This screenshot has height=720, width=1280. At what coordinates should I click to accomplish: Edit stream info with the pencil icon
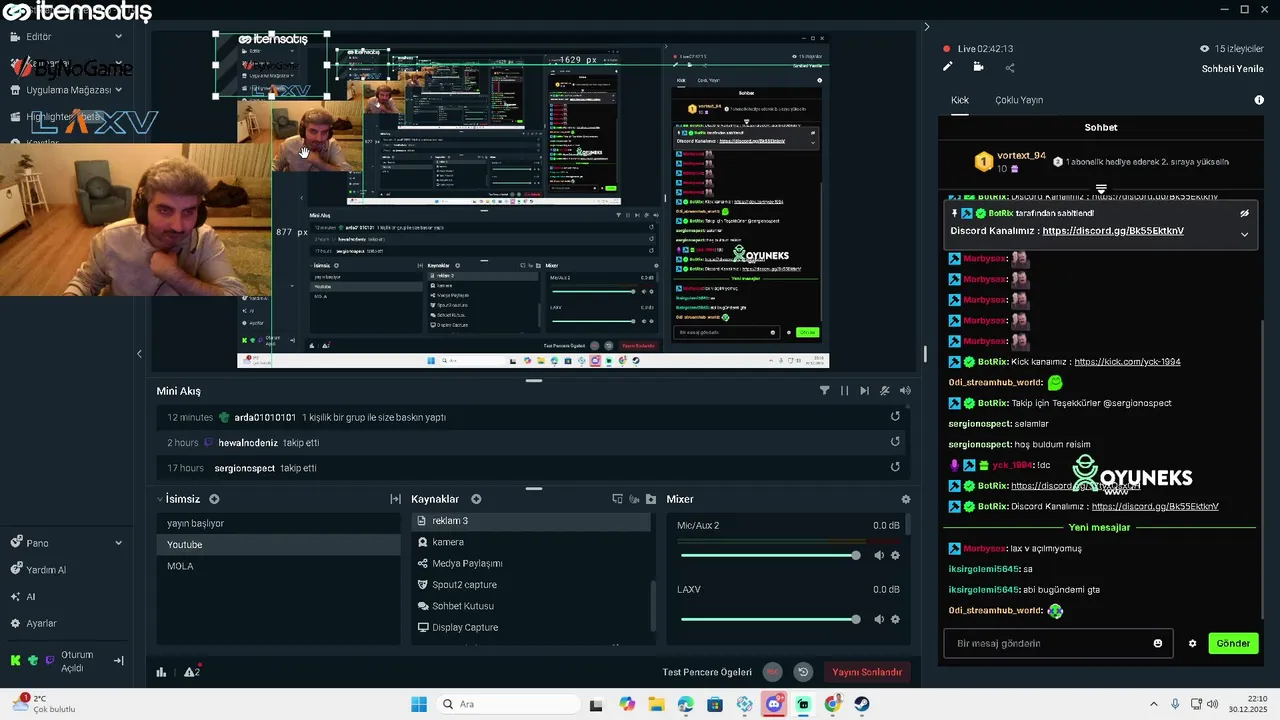click(x=948, y=67)
